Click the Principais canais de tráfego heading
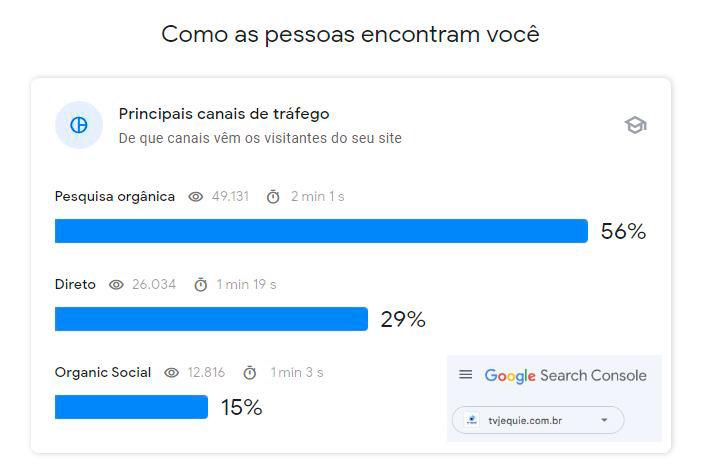 point(224,114)
